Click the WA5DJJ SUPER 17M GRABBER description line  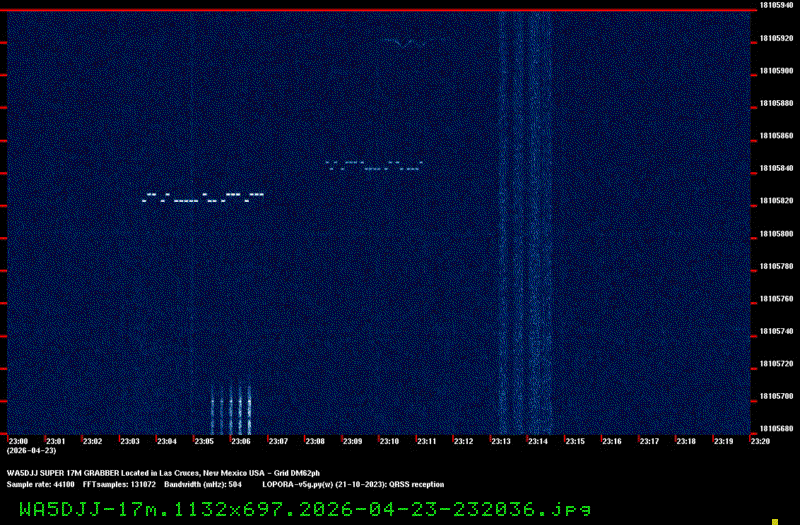(x=163, y=473)
